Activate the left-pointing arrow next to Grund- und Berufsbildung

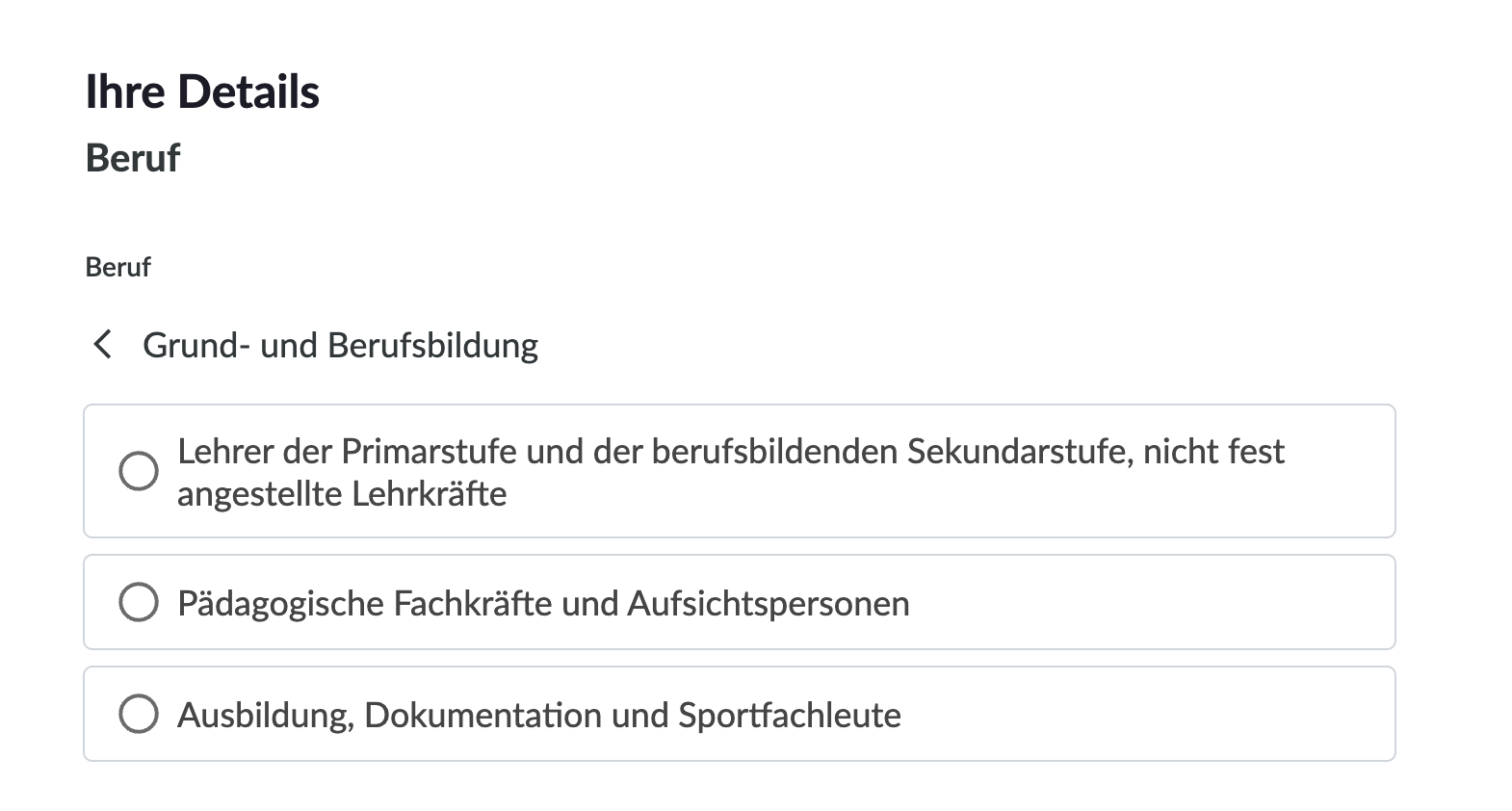pyautogui.click(x=102, y=344)
